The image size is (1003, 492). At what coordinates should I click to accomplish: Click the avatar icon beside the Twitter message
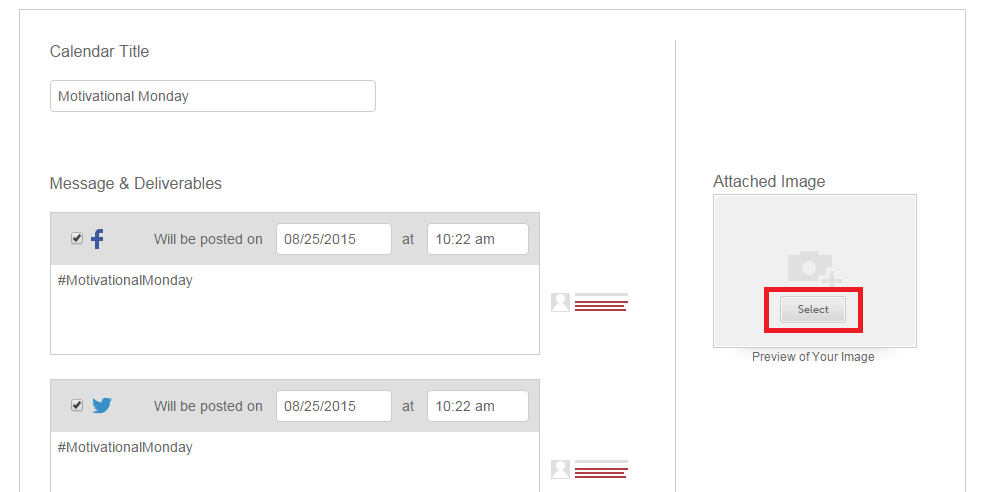click(560, 469)
